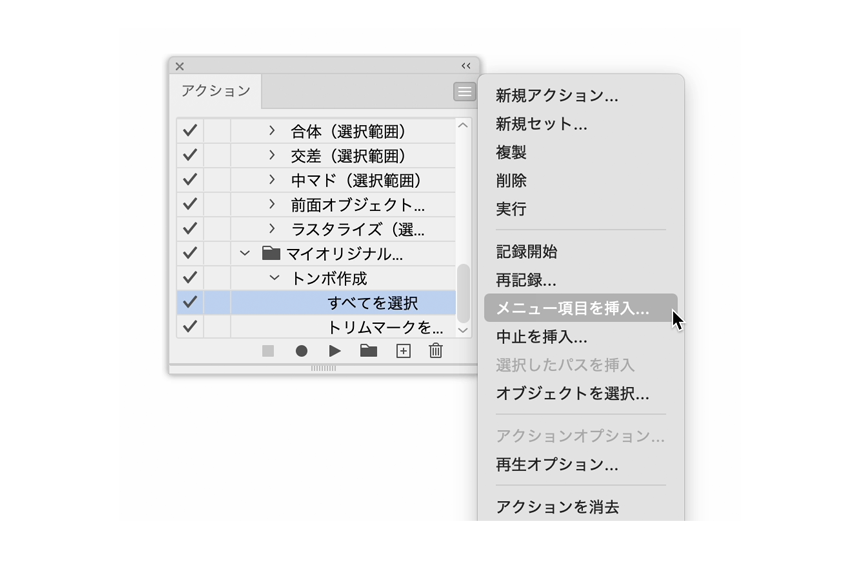Select オブジェクトを選択... menu item
860x568 pixels.
[573, 393]
